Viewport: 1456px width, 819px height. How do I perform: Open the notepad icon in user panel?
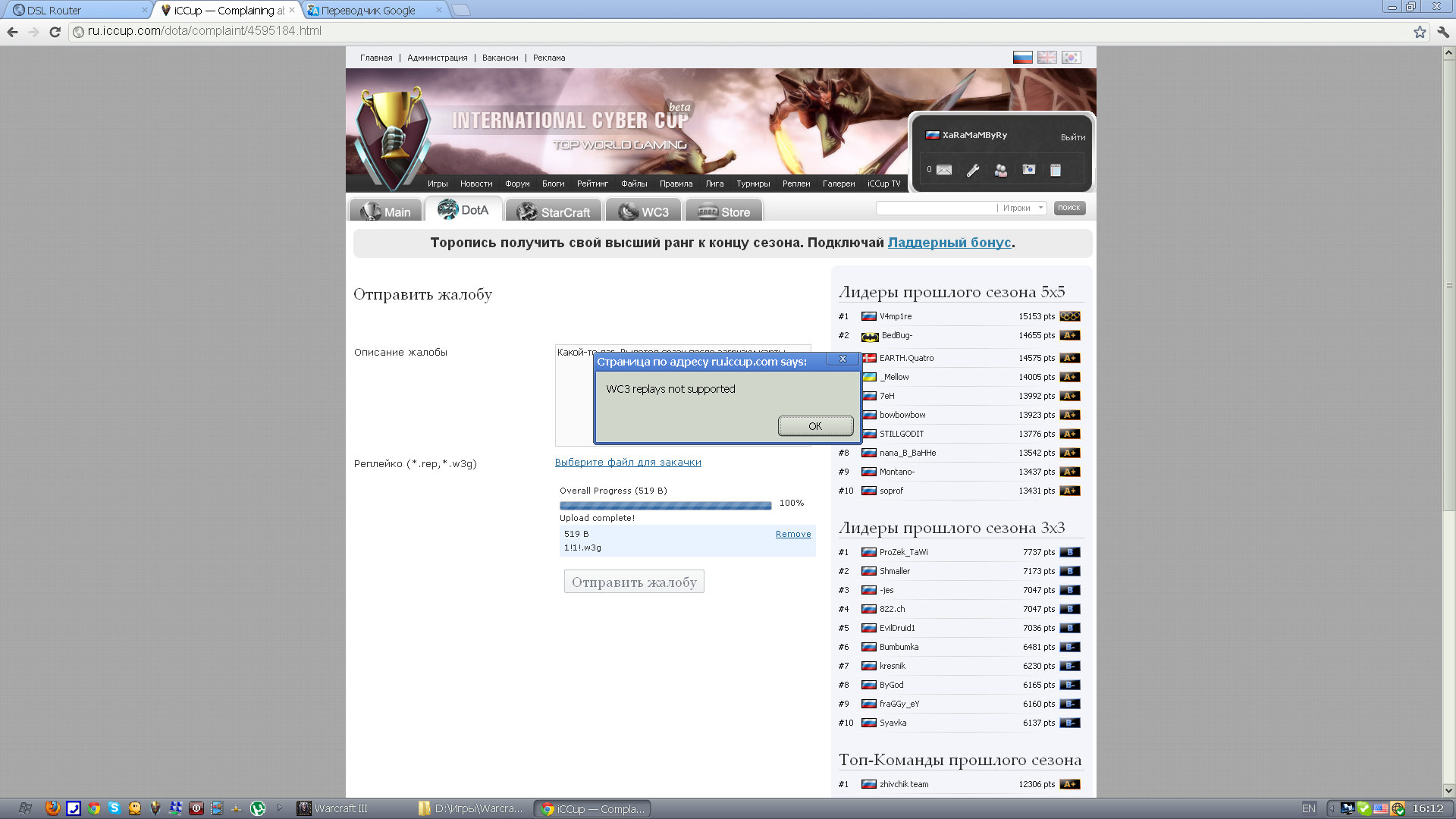pos(1056,170)
